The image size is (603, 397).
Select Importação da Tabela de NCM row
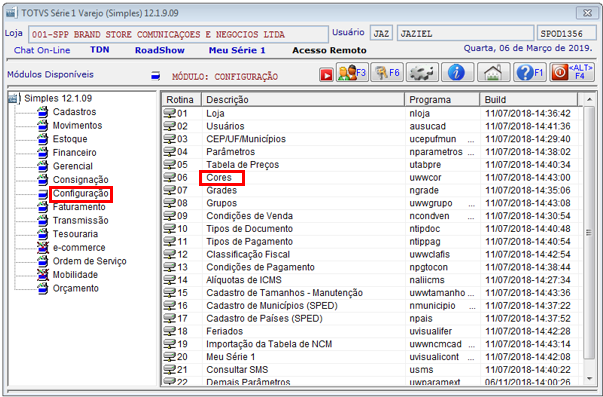(x=371, y=344)
